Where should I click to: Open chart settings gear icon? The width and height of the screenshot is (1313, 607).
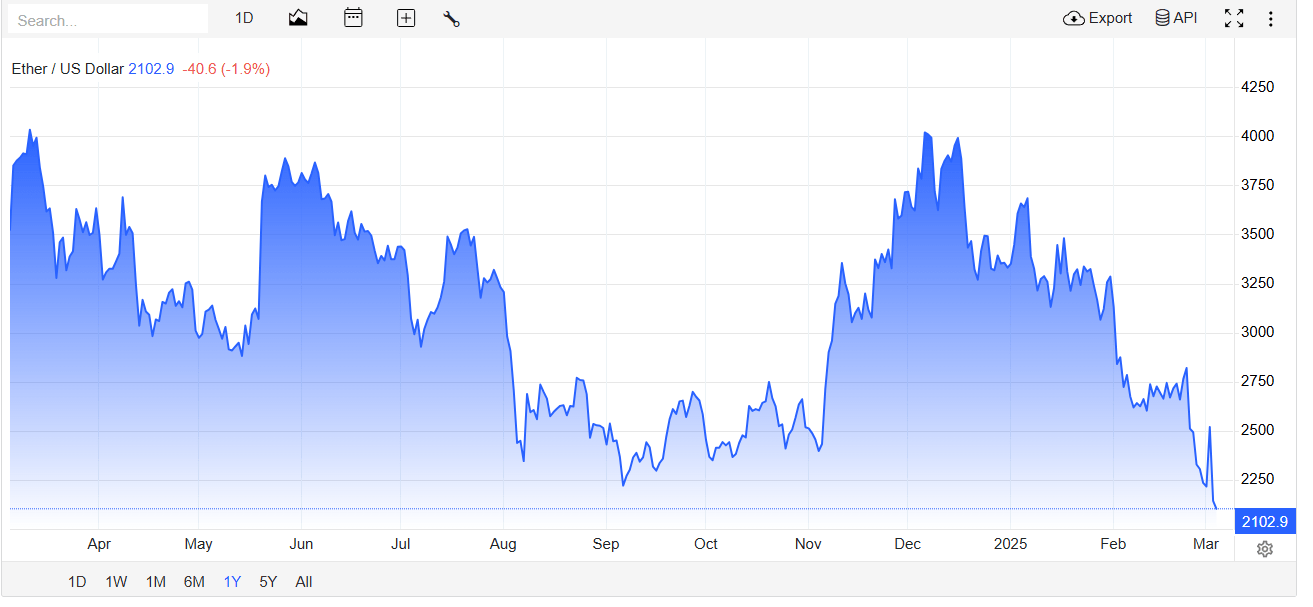coord(1265,549)
